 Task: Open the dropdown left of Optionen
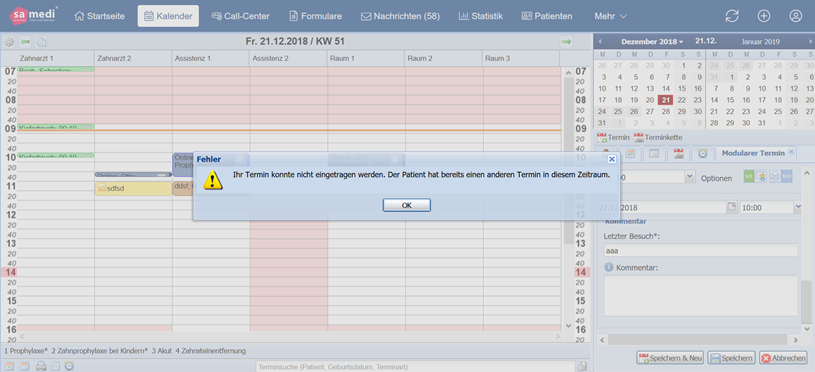(x=690, y=177)
